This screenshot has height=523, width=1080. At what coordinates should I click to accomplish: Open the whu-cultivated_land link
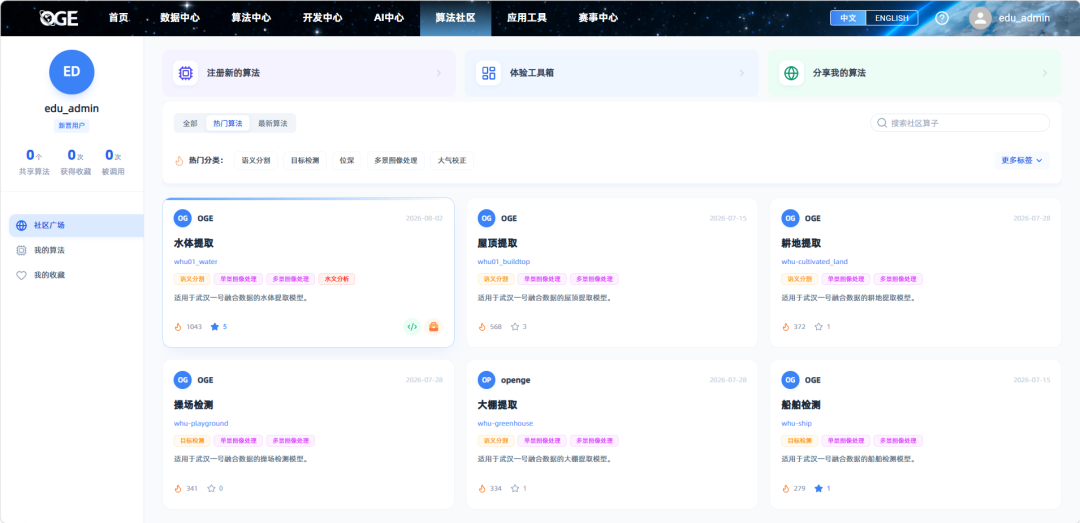click(815, 262)
